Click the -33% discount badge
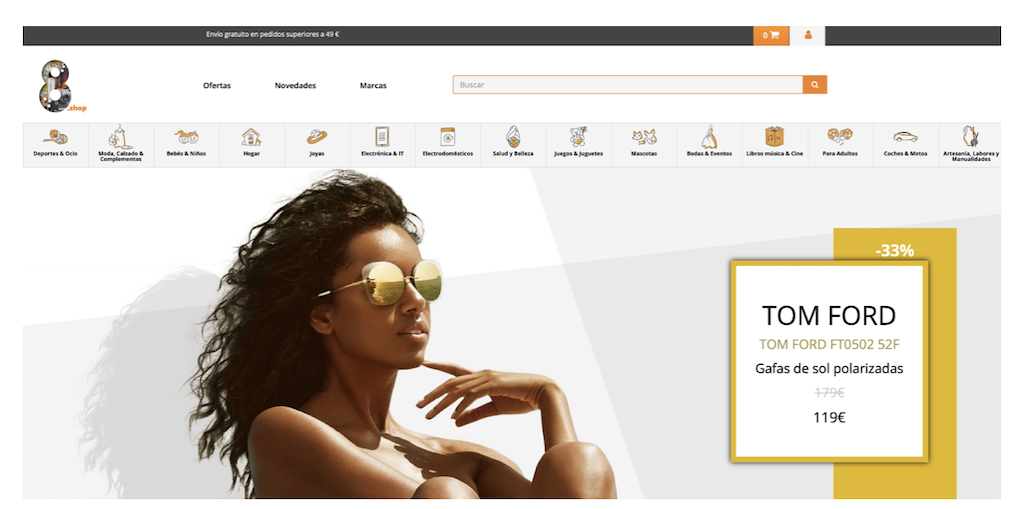The image size is (1024, 509). 894,250
